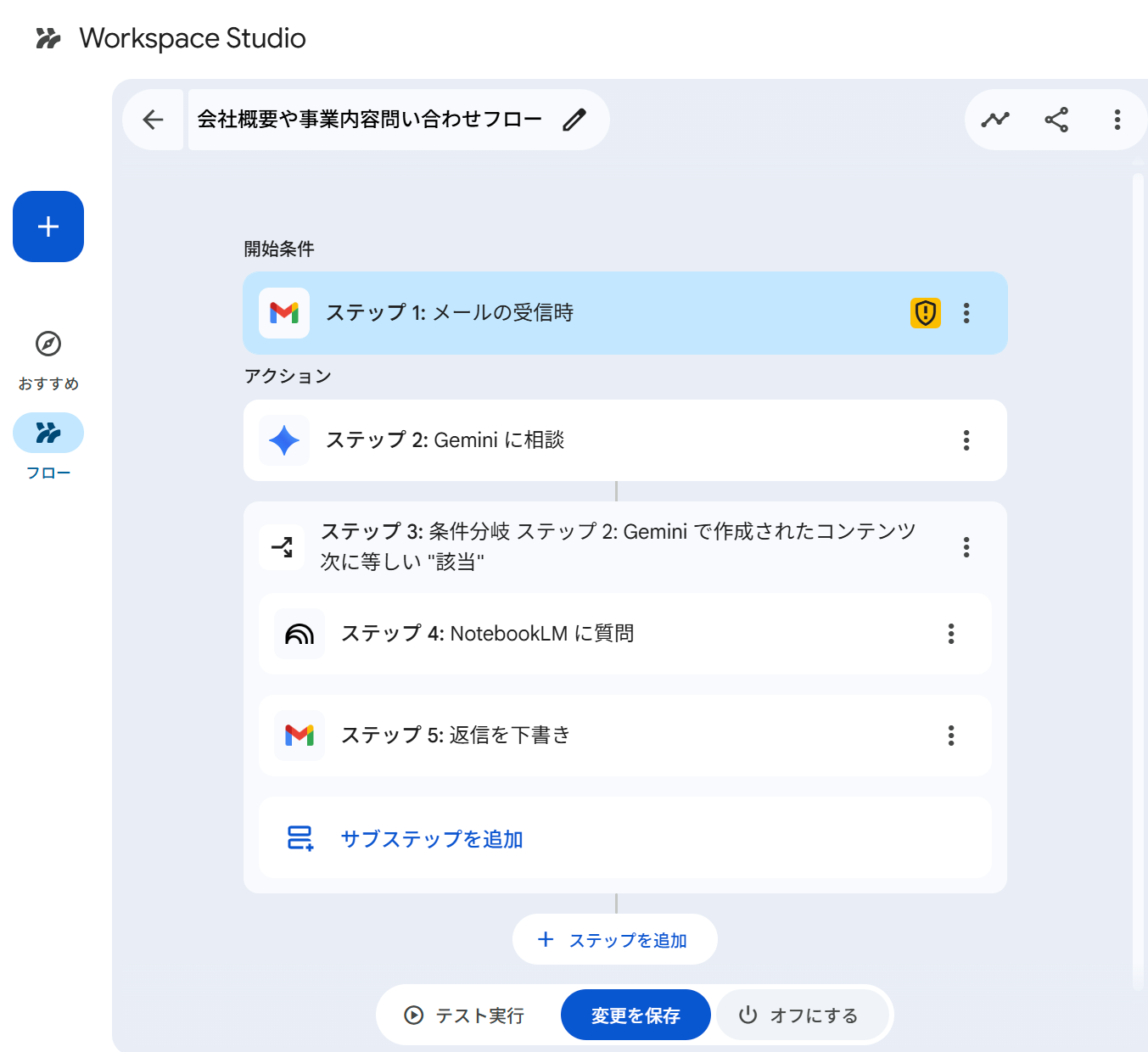Open the Step 1 three-dot menu

pos(966,313)
